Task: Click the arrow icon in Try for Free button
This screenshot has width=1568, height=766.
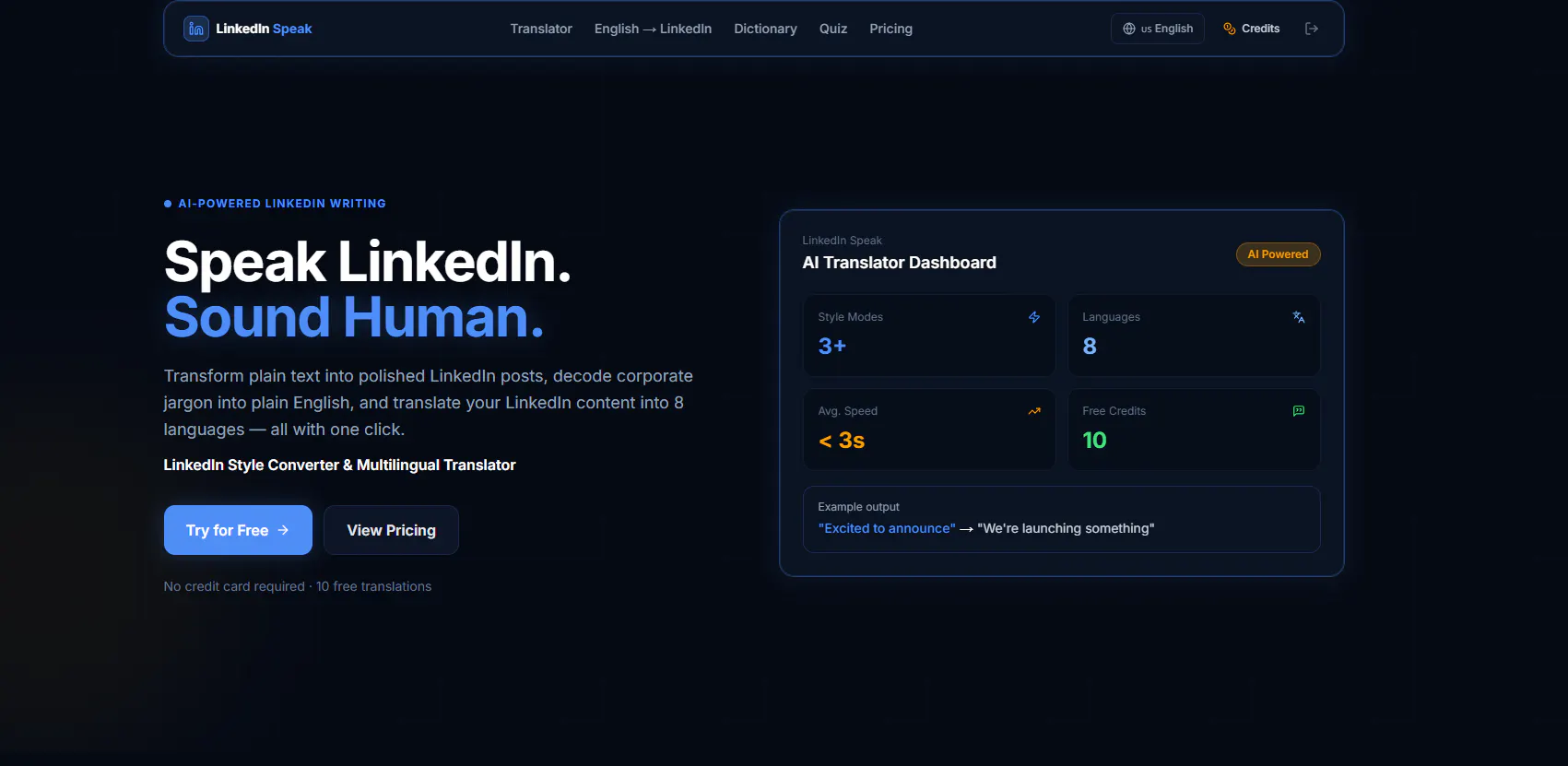Action: (x=283, y=530)
